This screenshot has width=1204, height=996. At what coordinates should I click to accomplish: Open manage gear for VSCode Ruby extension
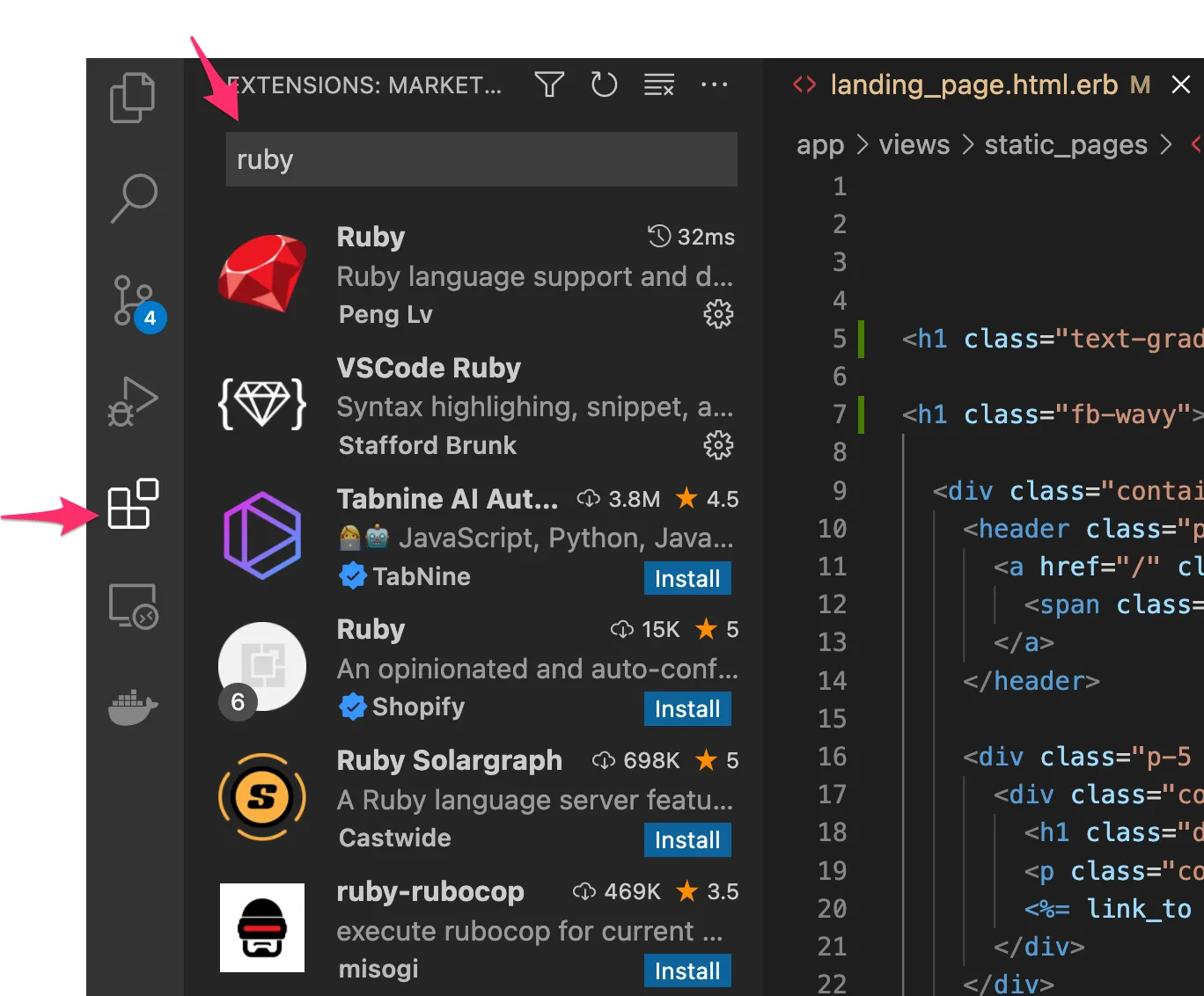click(x=718, y=445)
